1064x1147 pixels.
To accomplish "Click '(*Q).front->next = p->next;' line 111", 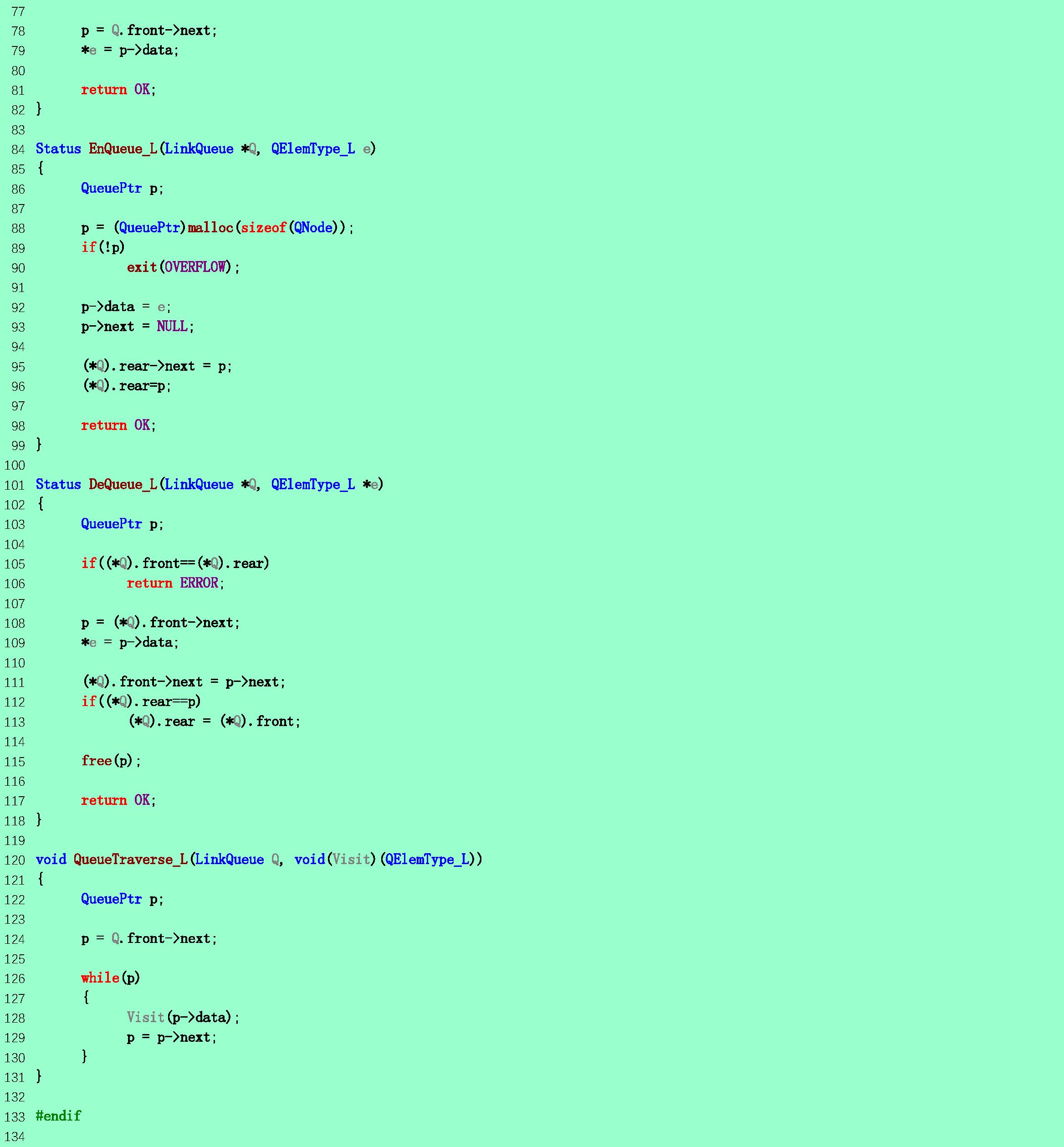I will click(x=184, y=682).
